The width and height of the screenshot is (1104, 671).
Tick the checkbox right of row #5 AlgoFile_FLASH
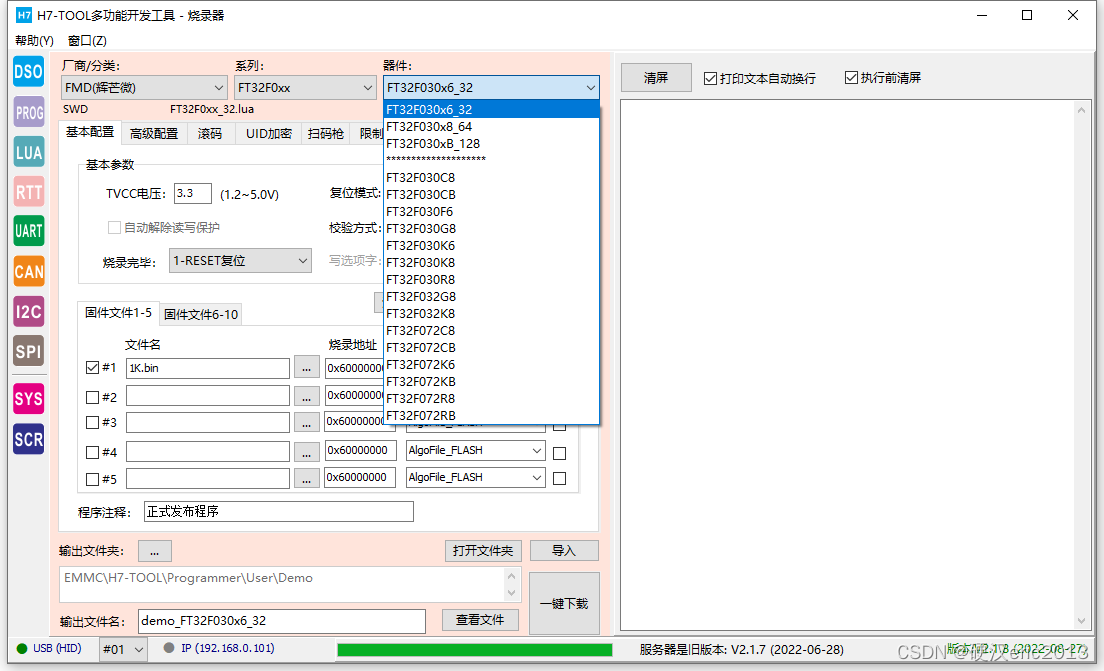pos(560,479)
